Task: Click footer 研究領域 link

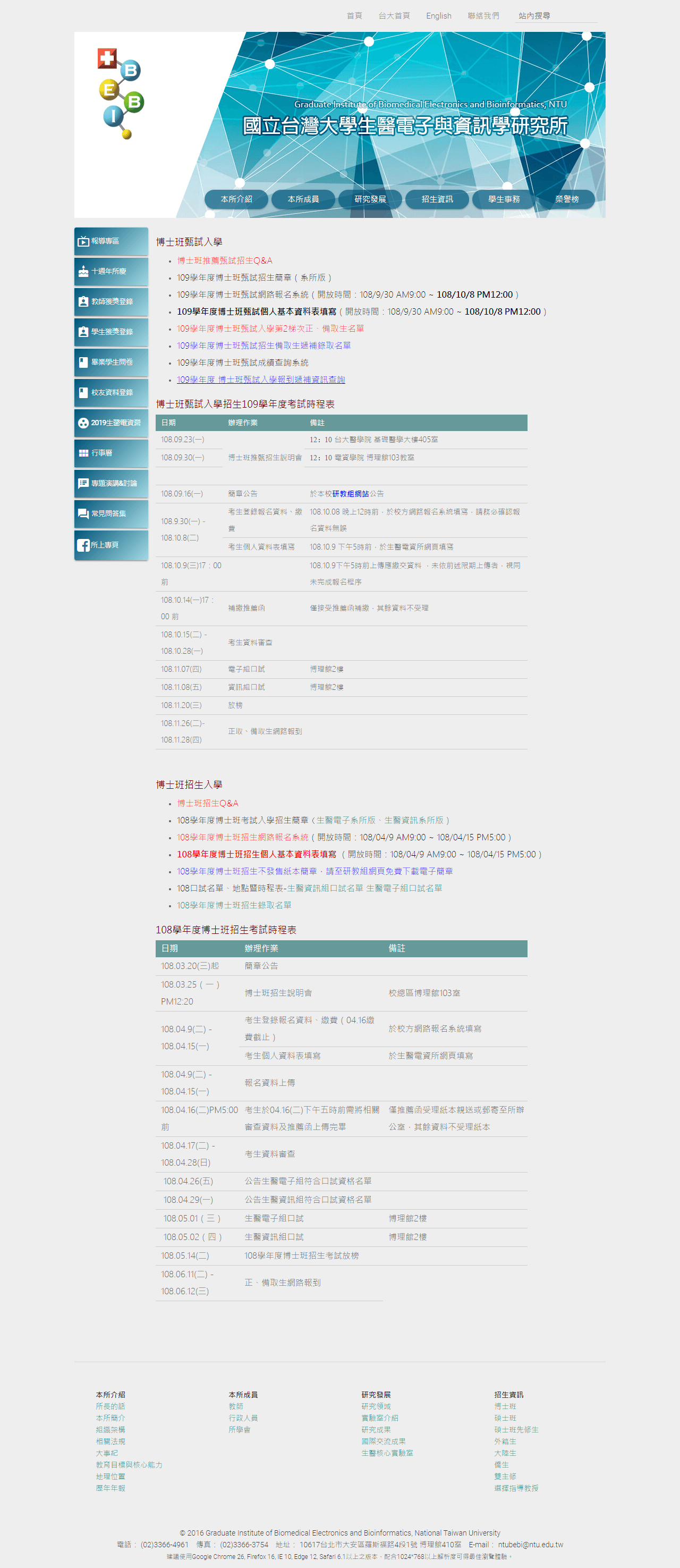Action: pyautogui.click(x=376, y=1407)
